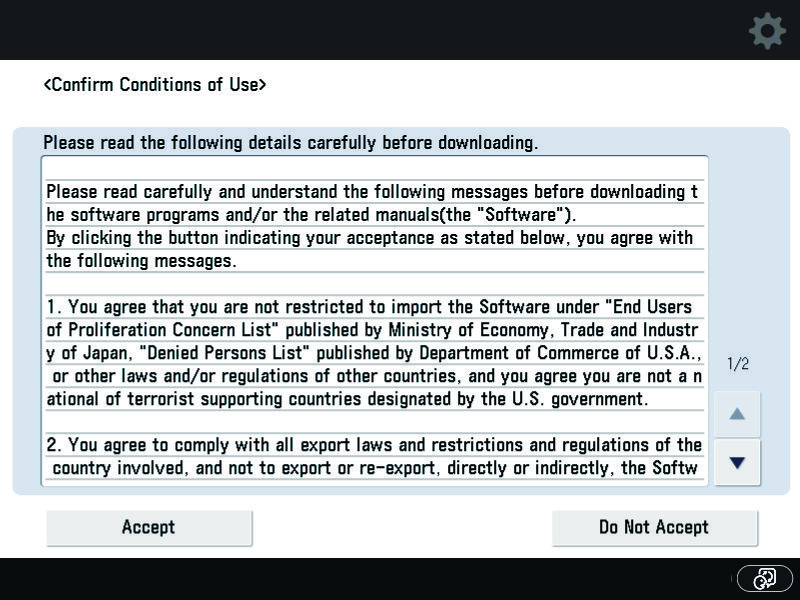The height and width of the screenshot is (600, 800).
Task: Select the 1/2 page indicator
Action: pyautogui.click(x=738, y=364)
